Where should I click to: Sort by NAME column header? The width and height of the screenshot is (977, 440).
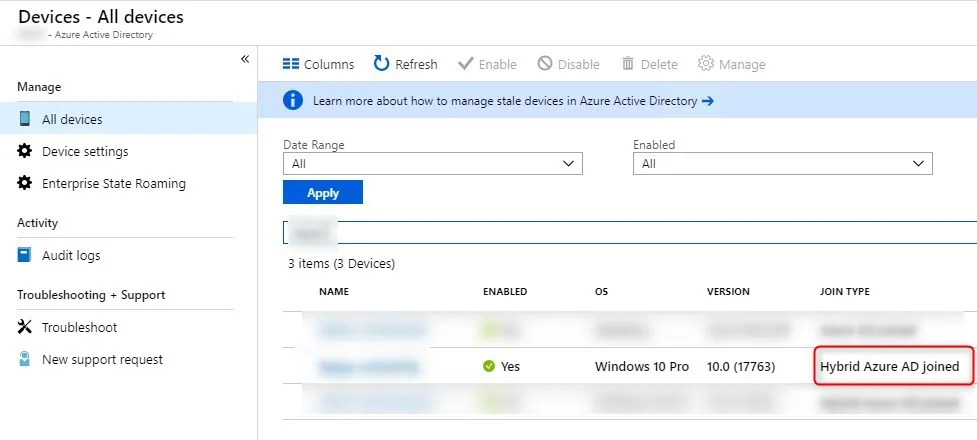[x=334, y=292]
